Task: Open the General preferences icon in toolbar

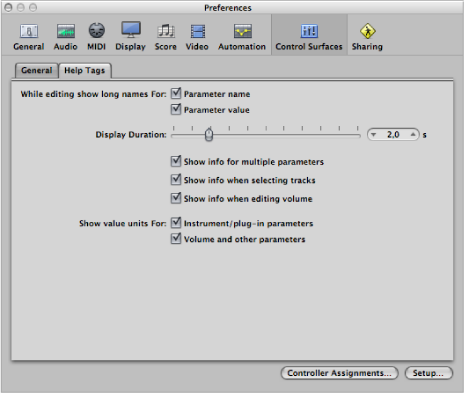Action: pyautogui.click(x=29, y=37)
